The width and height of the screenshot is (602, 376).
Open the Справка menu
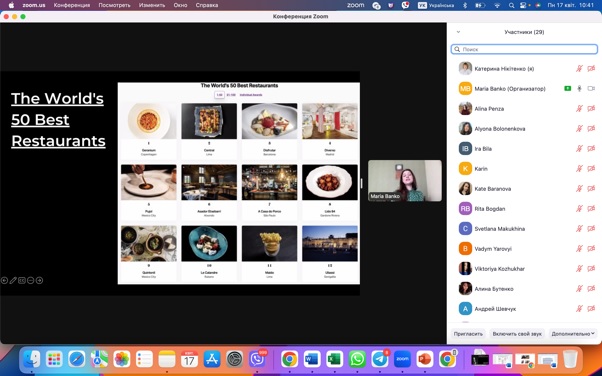[x=207, y=5]
